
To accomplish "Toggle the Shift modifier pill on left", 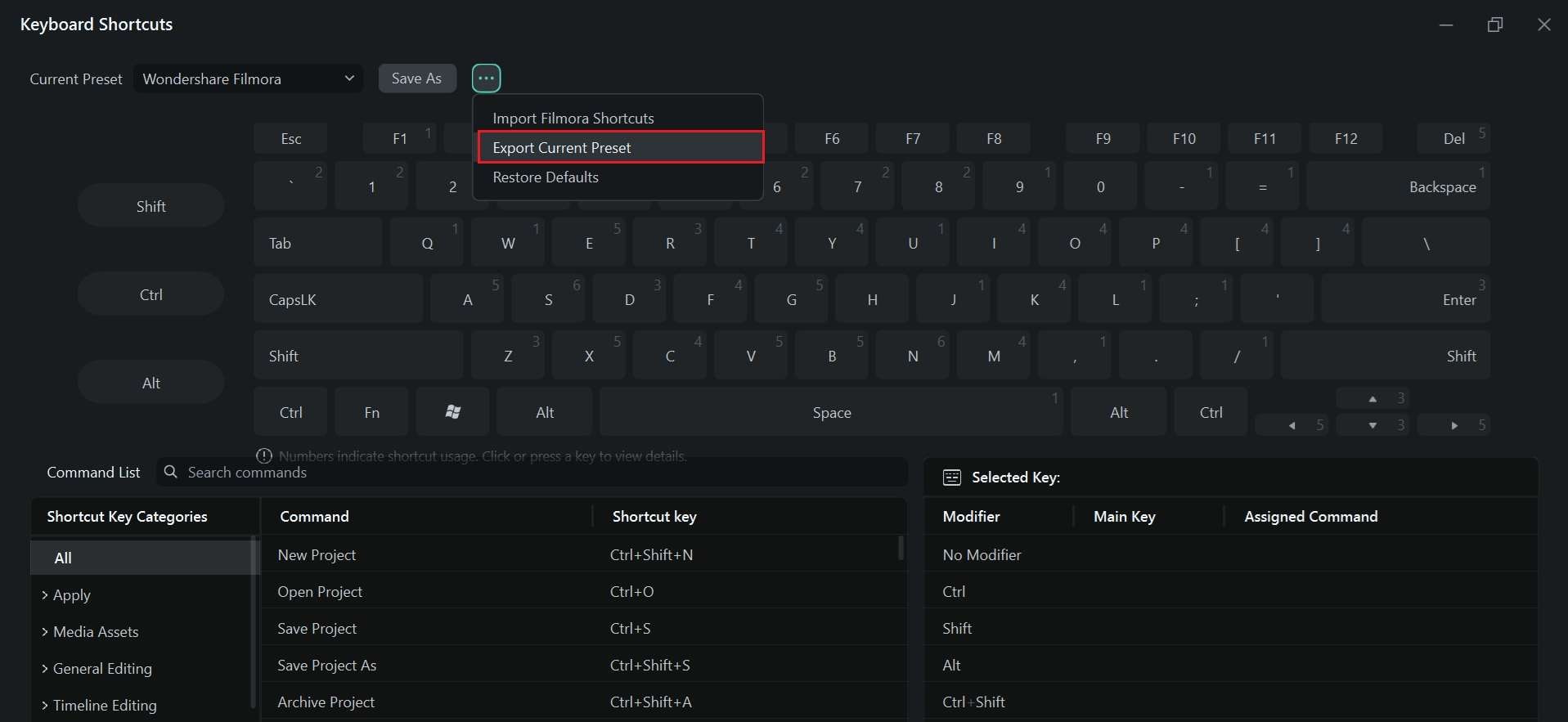I will pos(151,206).
